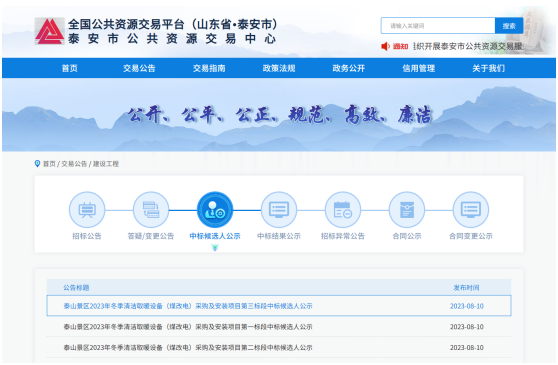
Task: Click the 发布时间 column header
Action: point(466,287)
